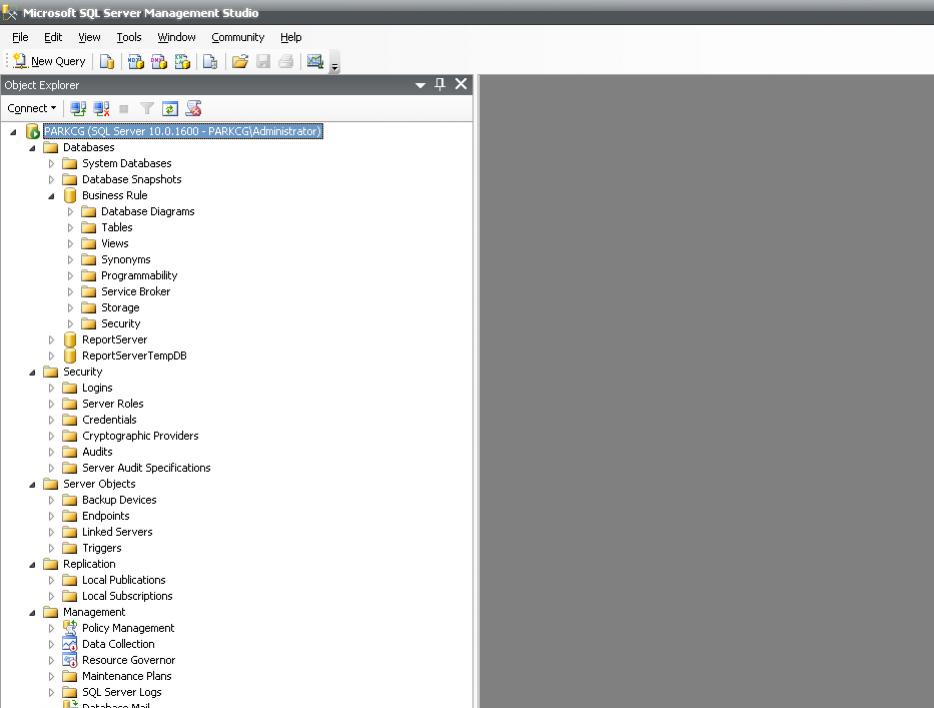934x708 pixels.
Task: Open the Tools menu
Action: point(129,37)
